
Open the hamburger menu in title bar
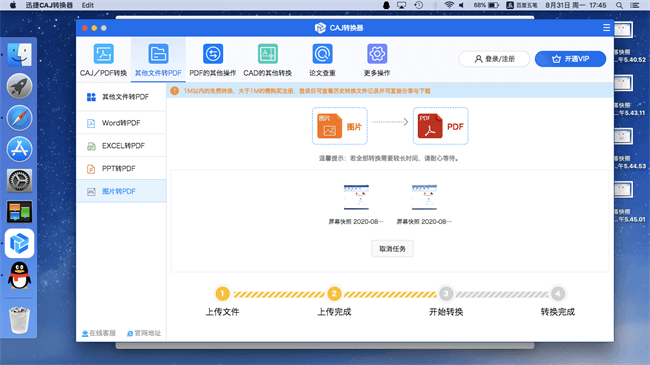(606, 28)
